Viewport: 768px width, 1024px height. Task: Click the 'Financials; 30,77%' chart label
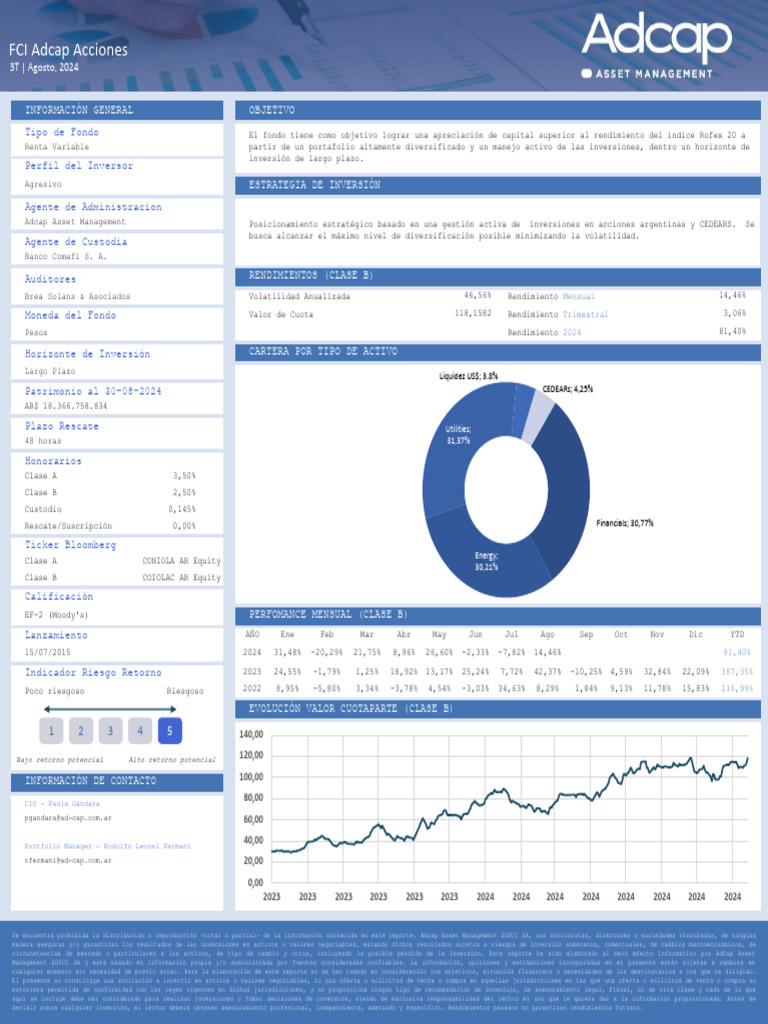click(624, 522)
